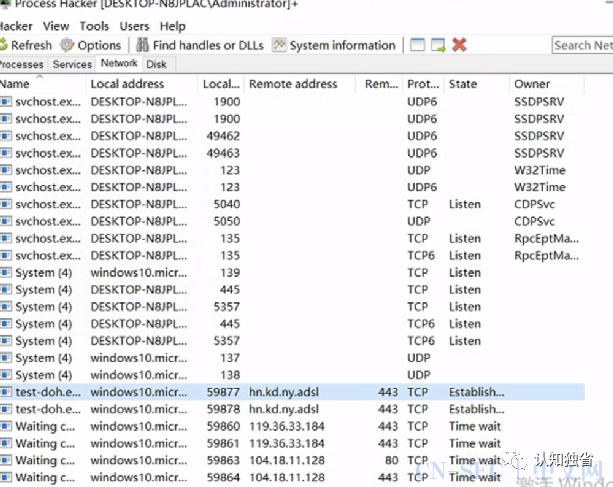Image resolution: width=613 pixels, height=487 pixels.
Task: Open System information graph icon
Action: point(279,45)
